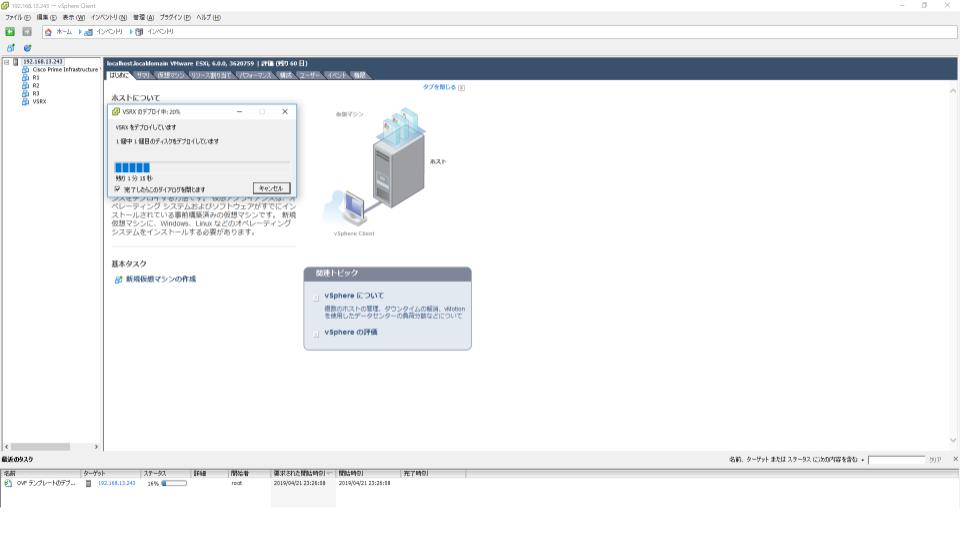
Task: Collapse the 192.168.13.243 host tree node
Action: coord(7,62)
